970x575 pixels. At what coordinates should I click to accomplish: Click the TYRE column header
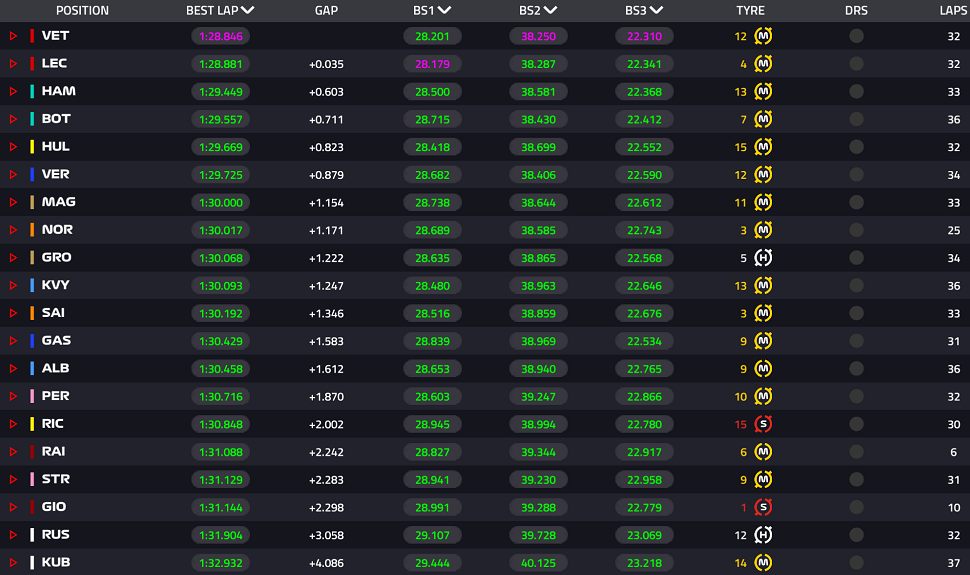point(750,11)
